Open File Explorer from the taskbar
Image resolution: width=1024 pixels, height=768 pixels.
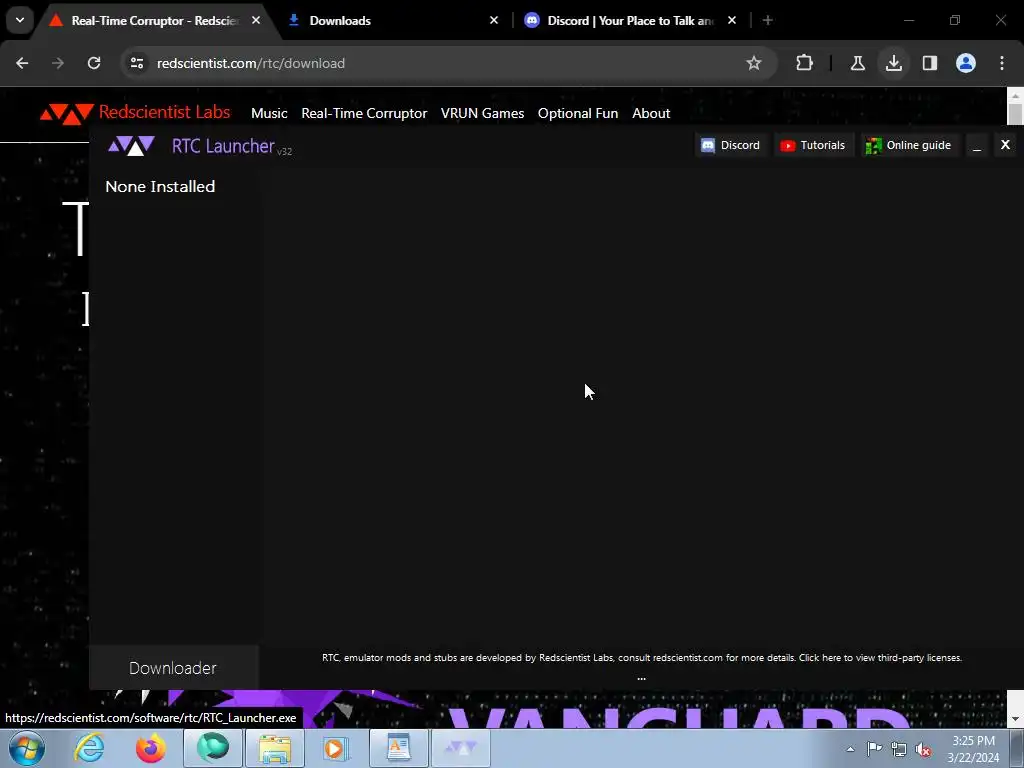[x=275, y=748]
